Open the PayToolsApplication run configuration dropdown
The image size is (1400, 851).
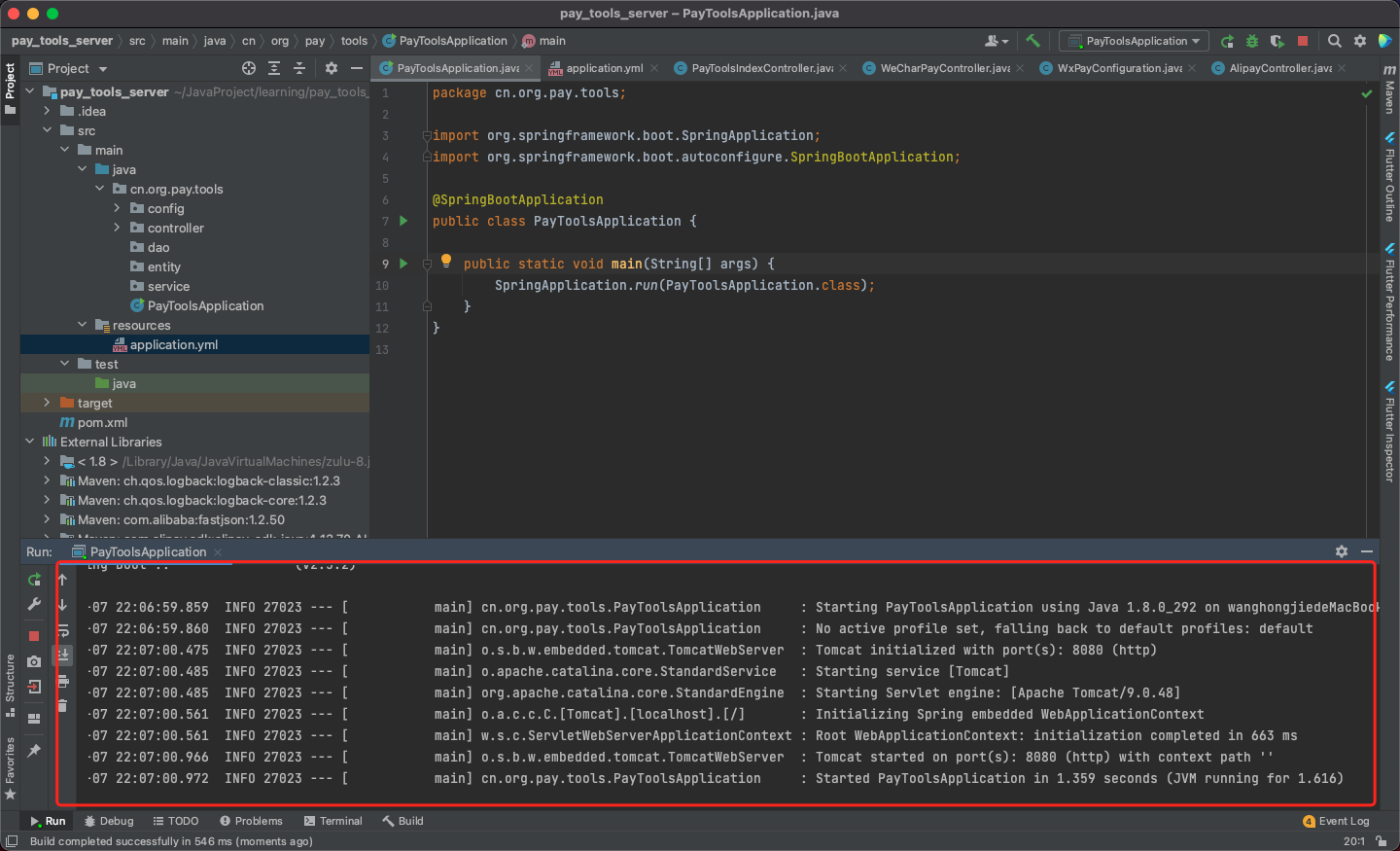tap(1134, 41)
